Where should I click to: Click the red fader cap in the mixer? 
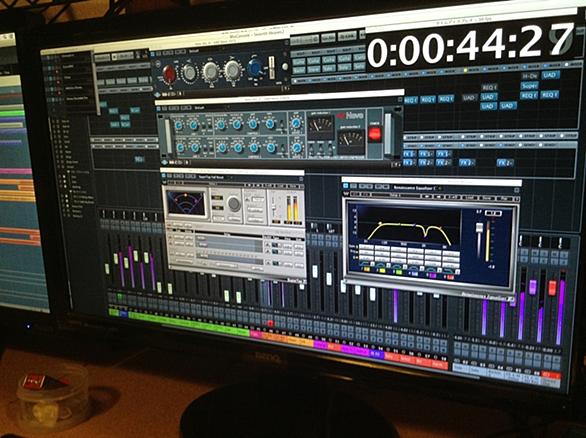(x=552, y=288)
